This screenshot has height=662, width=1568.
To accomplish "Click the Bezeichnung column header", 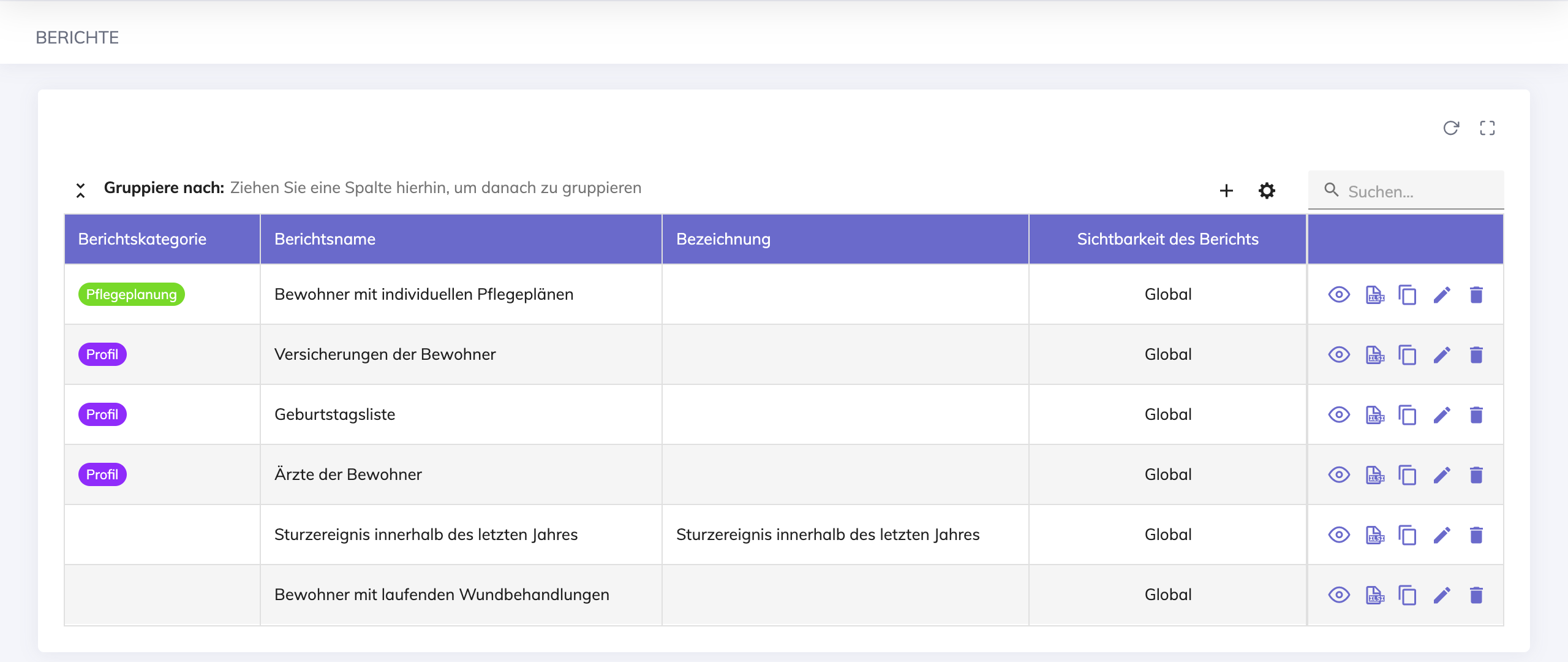I will click(723, 239).
